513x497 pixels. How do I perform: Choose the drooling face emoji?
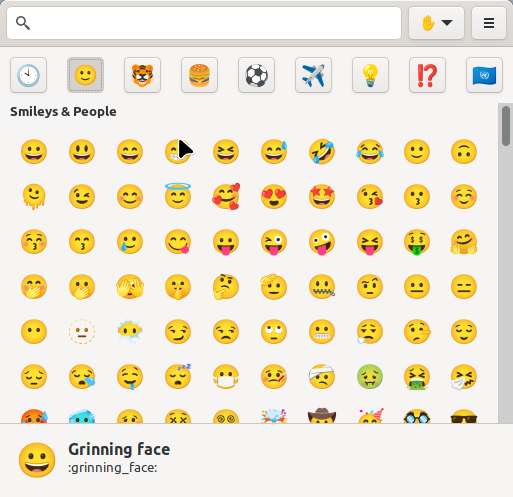(x=130, y=377)
